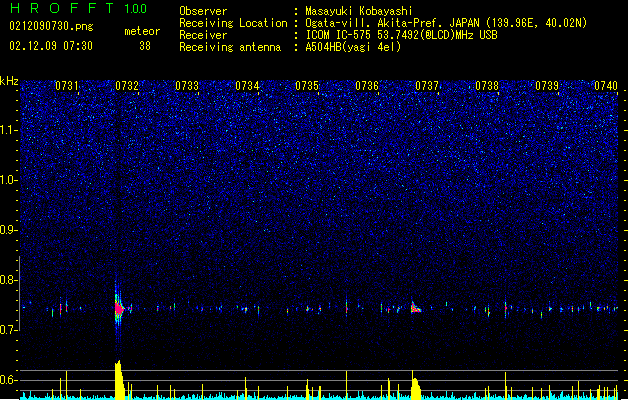Click the 0738 time marker
Screen dimensions: 629x400
click(x=487, y=86)
